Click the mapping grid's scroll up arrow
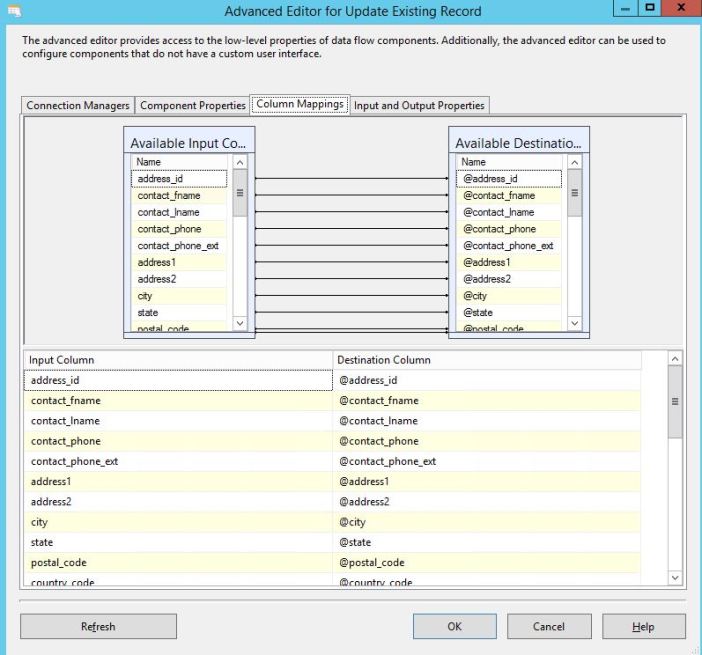Image resolution: width=702 pixels, height=655 pixels. pyautogui.click(x=675, y=358)
